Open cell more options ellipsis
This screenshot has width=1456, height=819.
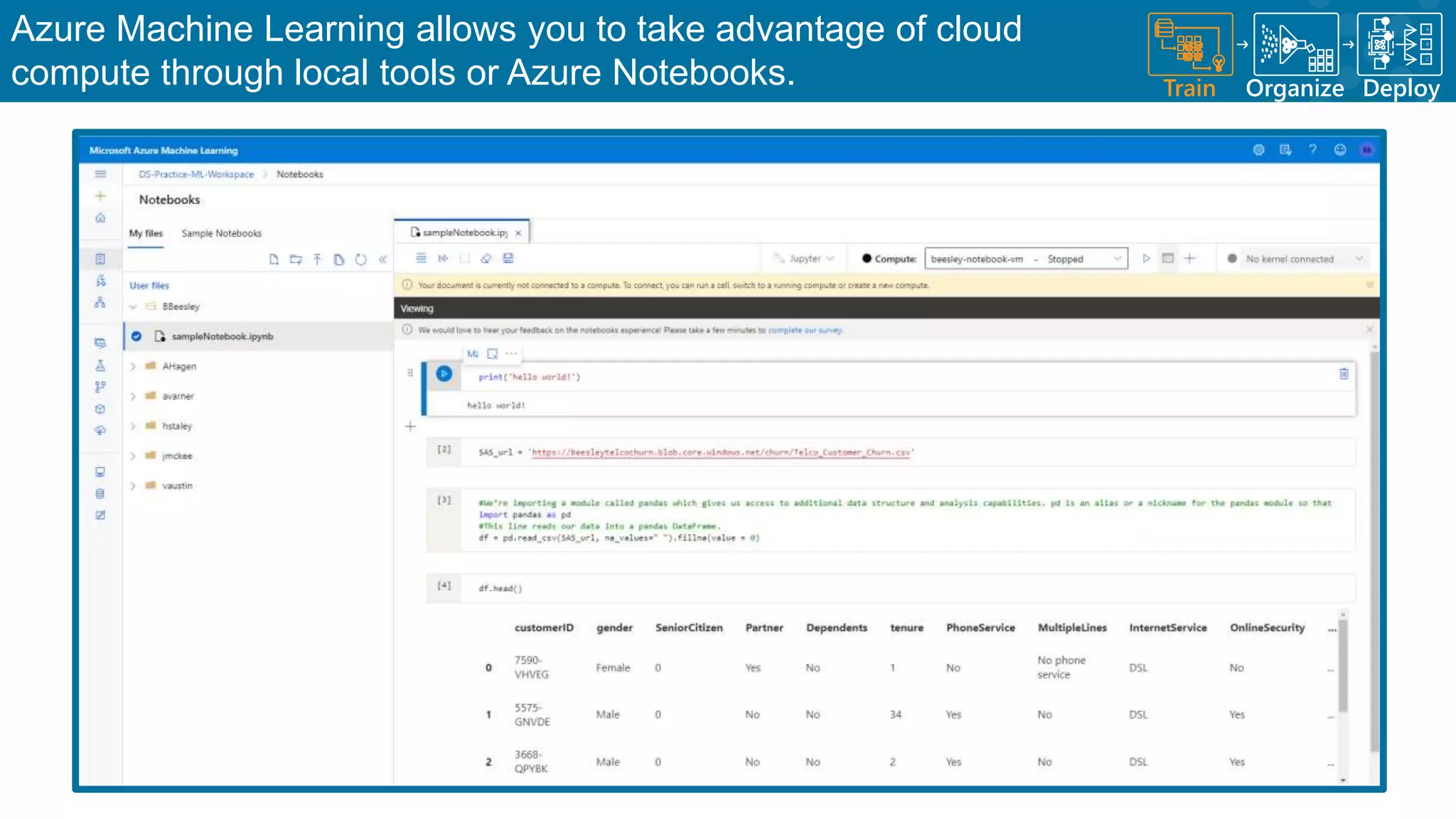pyautogui.click(x=511, y=353)
